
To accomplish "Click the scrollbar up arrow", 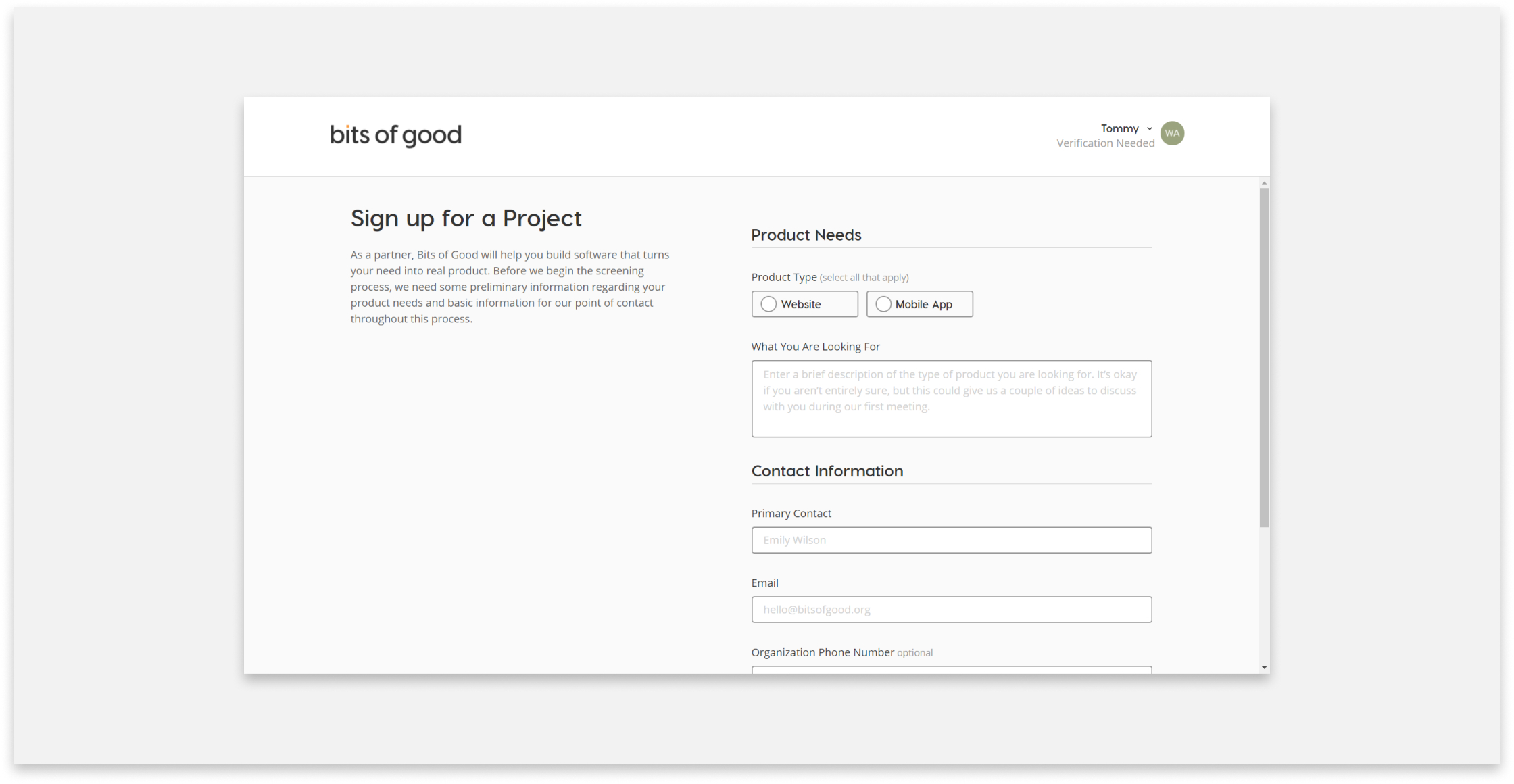I will pos(1264,183).
